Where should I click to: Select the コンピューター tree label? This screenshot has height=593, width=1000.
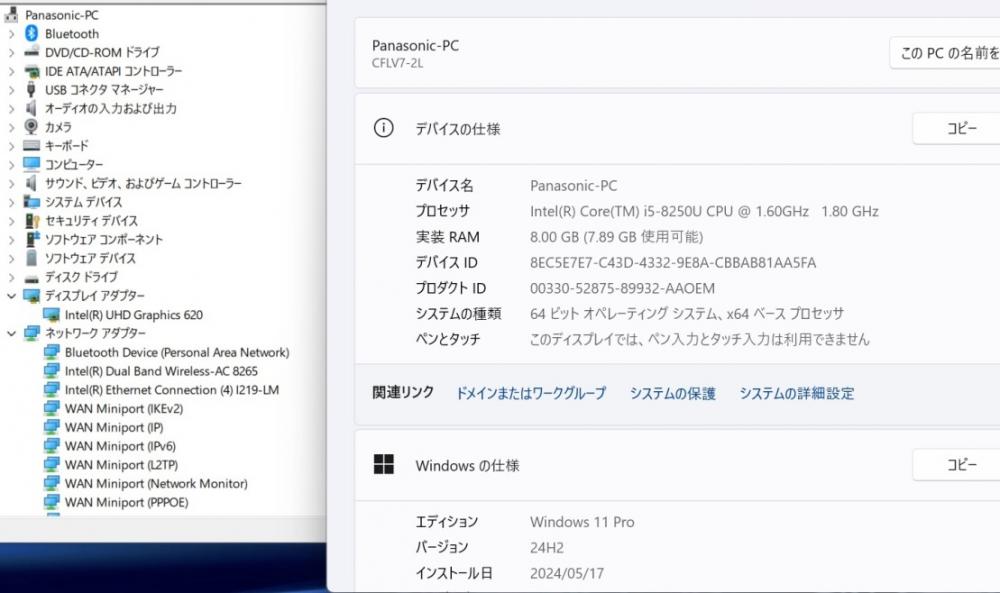(74, 164)
